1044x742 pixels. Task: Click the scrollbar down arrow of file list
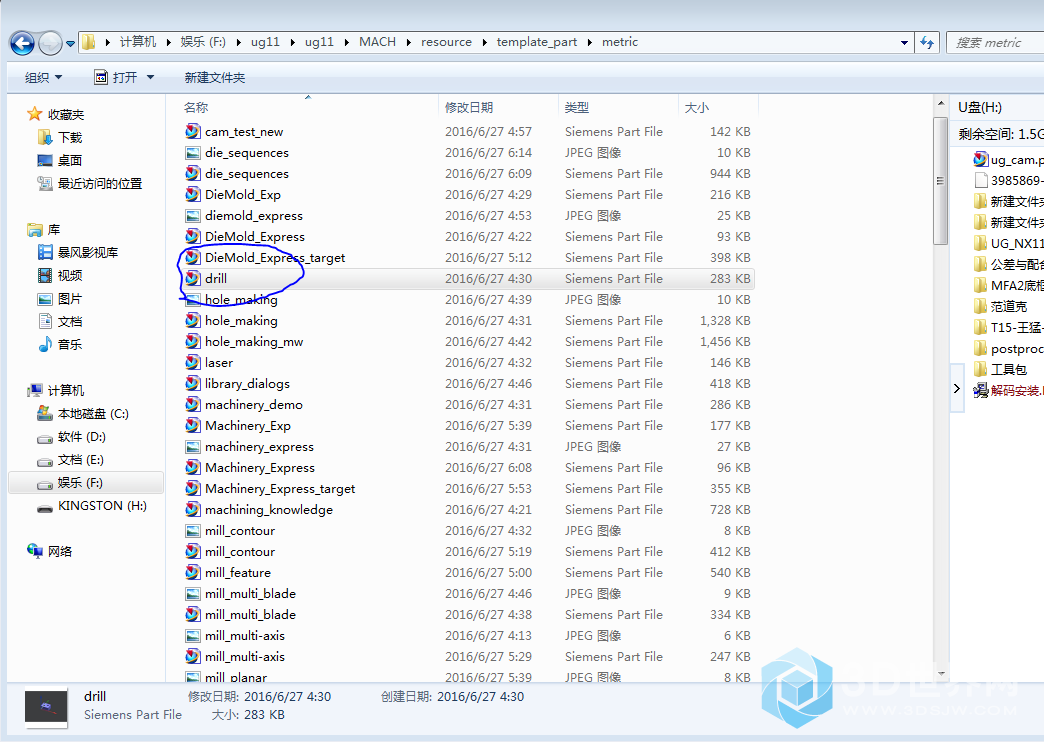940,673
